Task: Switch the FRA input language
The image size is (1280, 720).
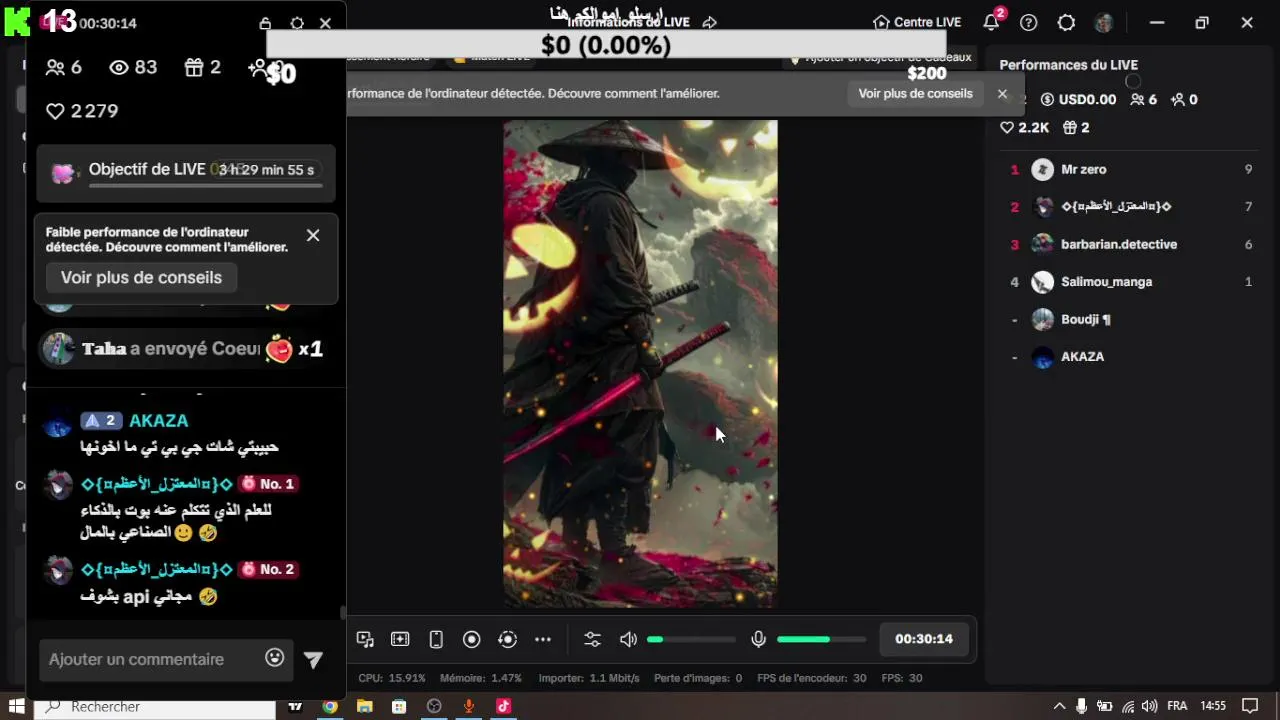Action: pyautogui.click(x=1177, y=706)
